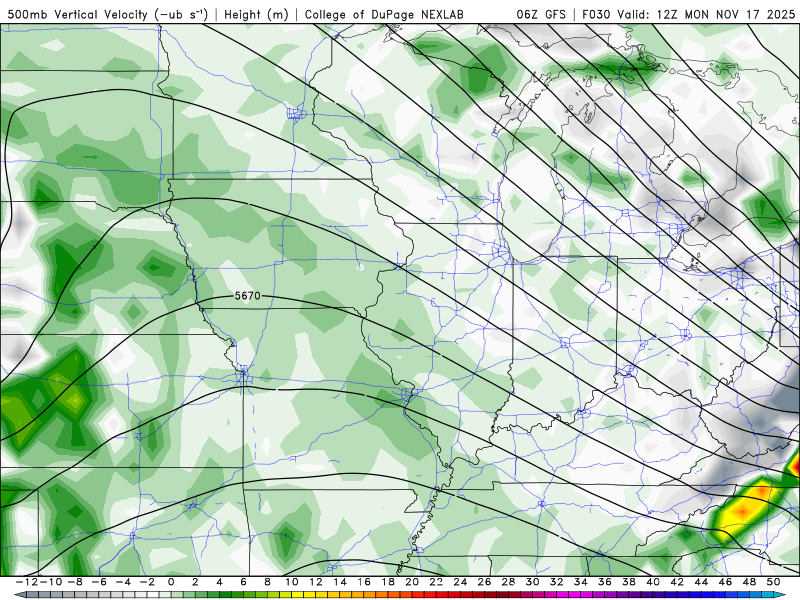Click the 0 label on the color scale
This screenshot has width=800, height=600.
tap(171, 582)
